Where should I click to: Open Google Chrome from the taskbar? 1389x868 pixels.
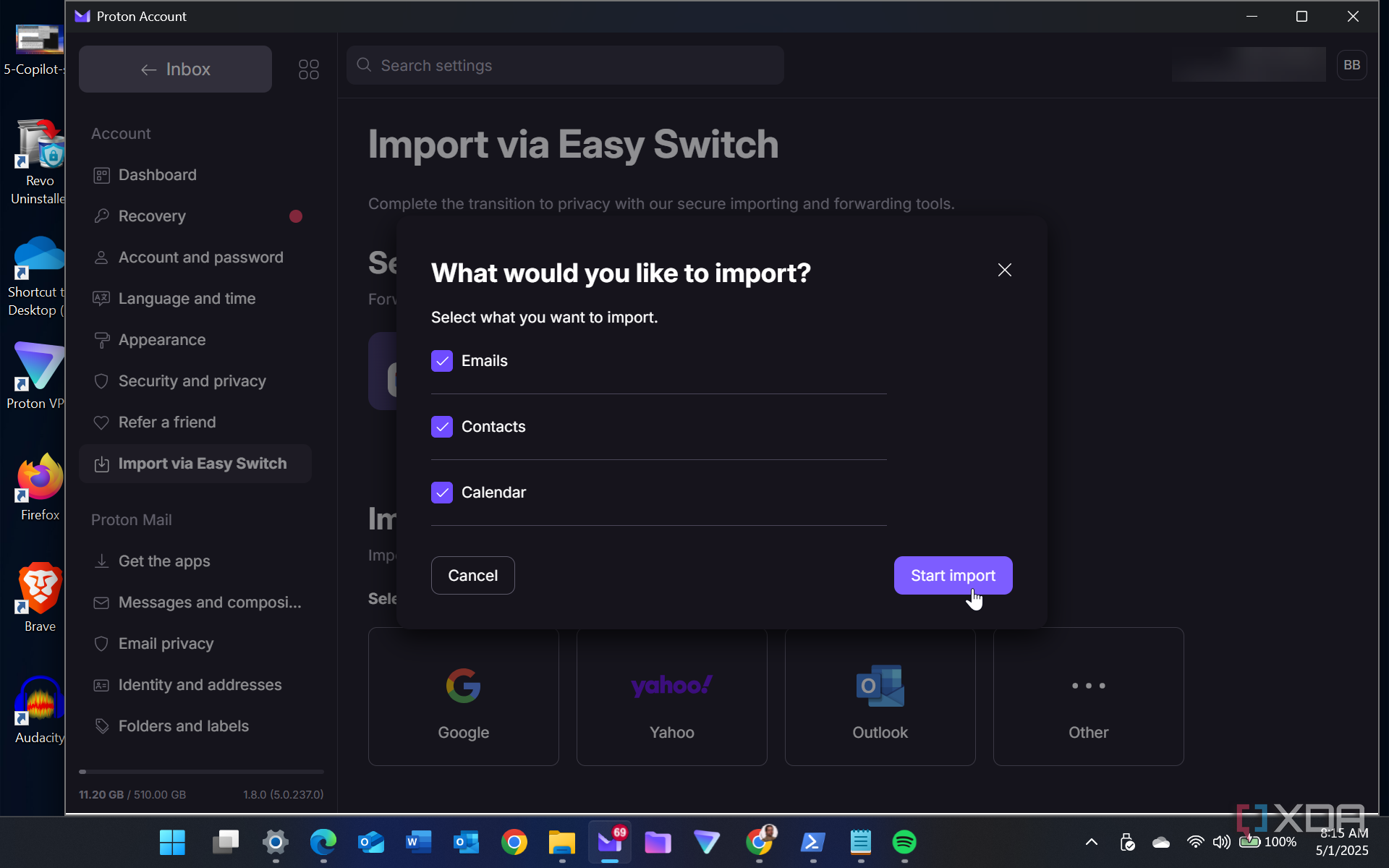514,842
